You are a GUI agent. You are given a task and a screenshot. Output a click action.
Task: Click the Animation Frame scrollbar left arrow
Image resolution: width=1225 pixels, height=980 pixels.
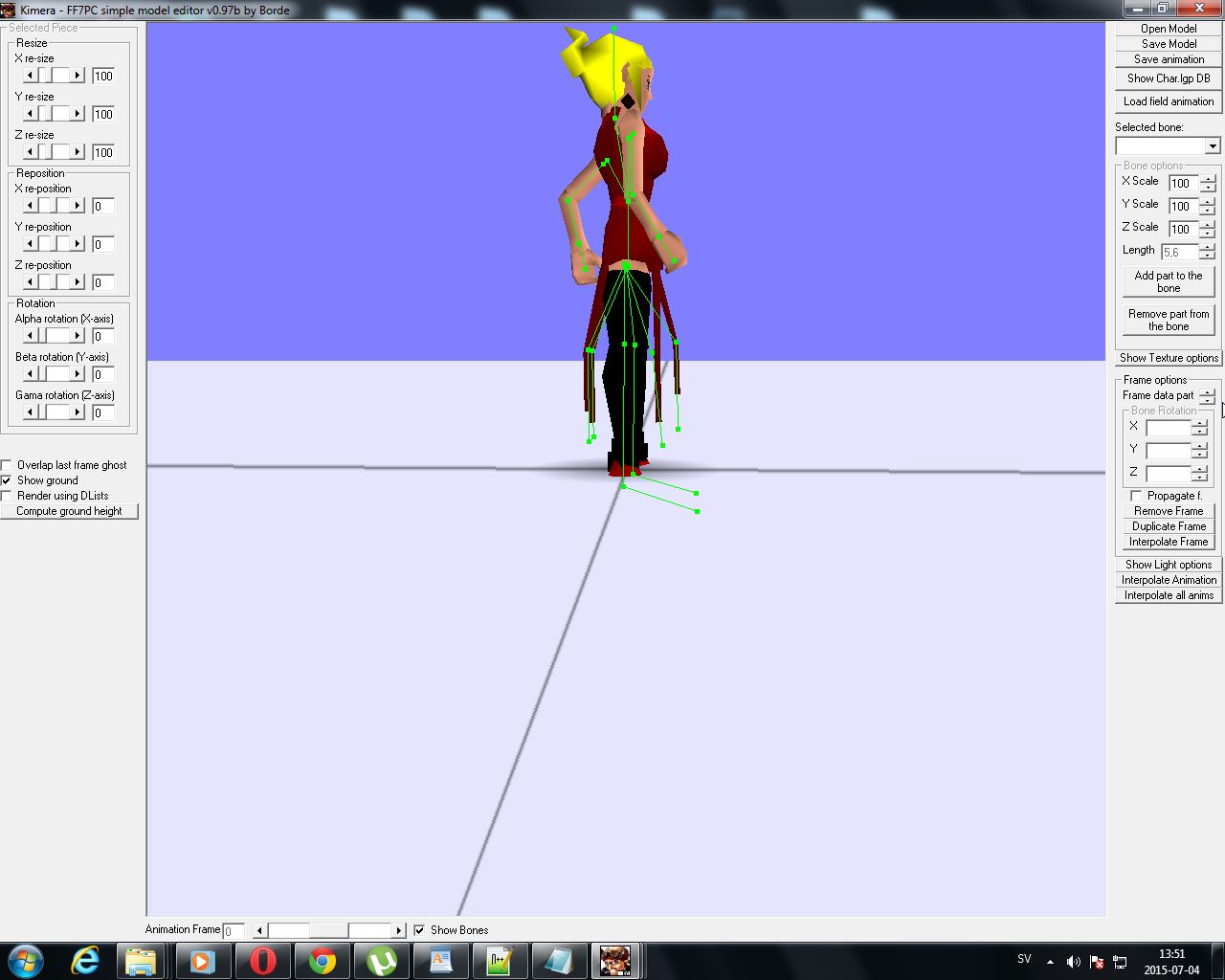[260, 930]
